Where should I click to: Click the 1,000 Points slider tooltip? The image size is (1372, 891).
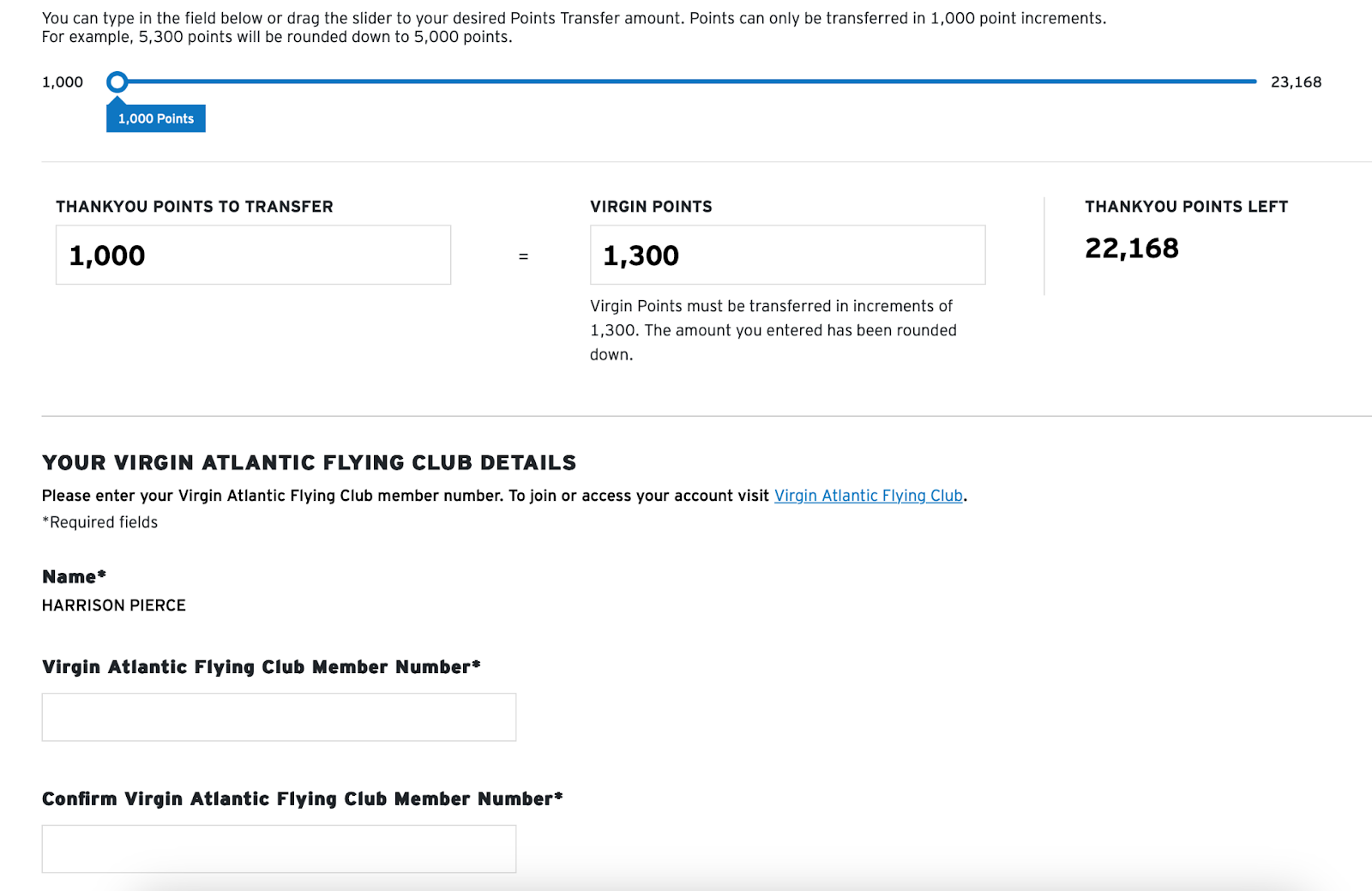[x=156, y=118]
